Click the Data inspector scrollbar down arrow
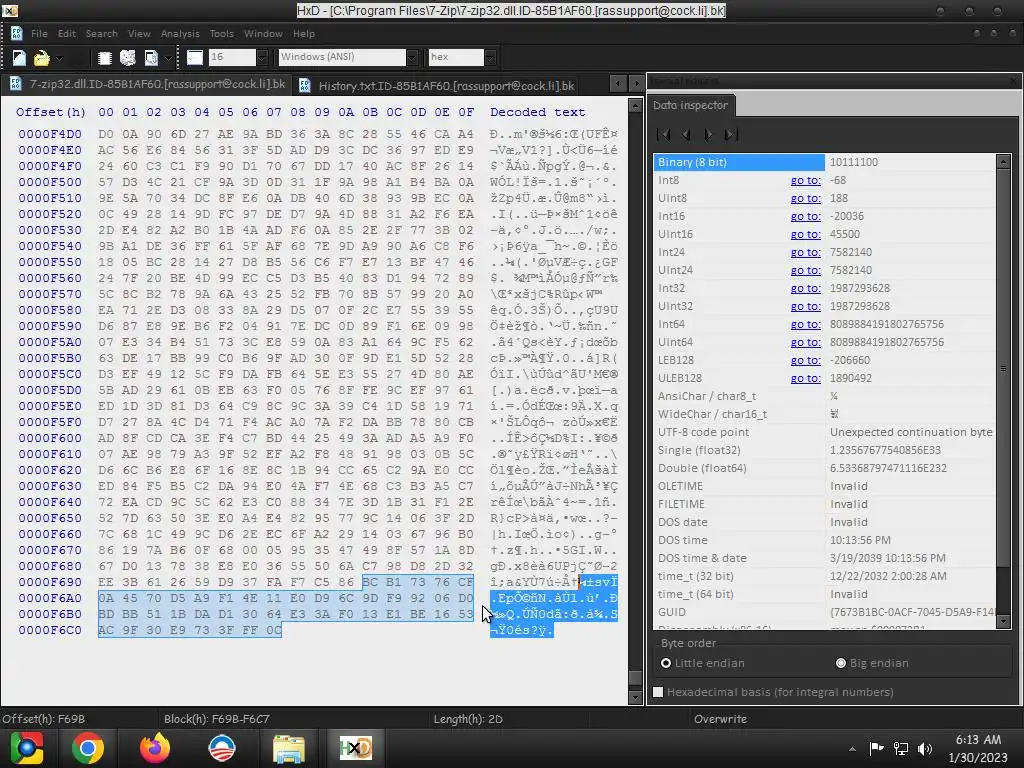 [x=1004, y=622]
